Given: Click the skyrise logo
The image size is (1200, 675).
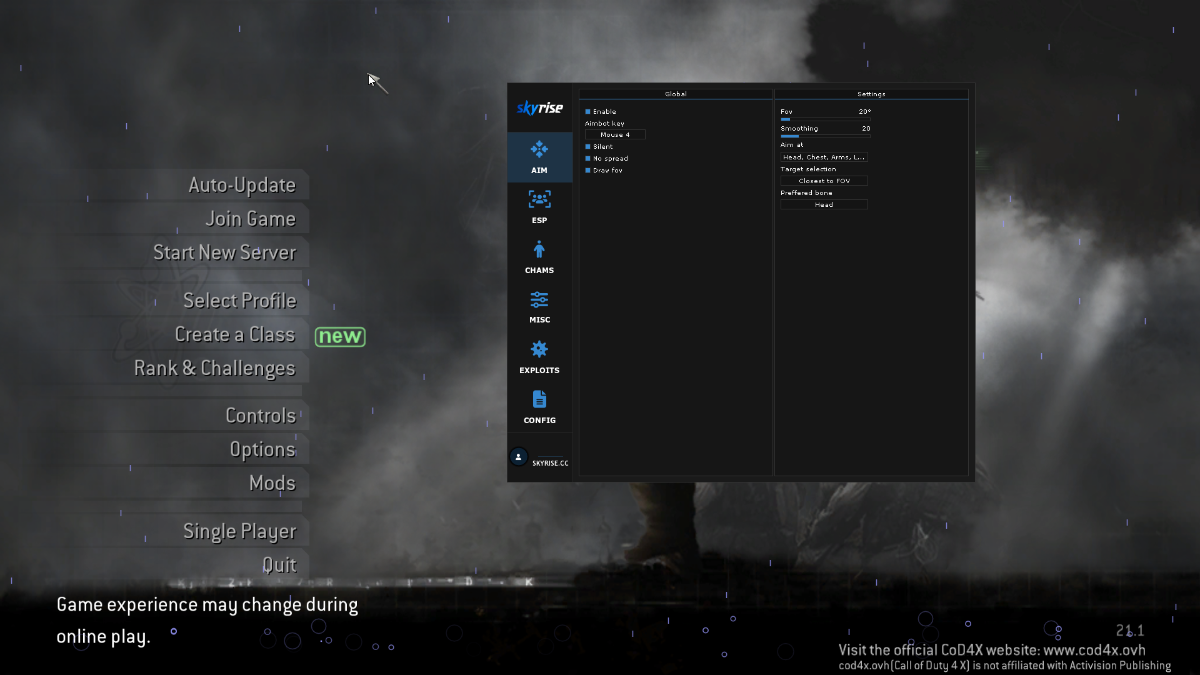Looking at the screenshot, I should pyautogui.click(x=539, y=108).
